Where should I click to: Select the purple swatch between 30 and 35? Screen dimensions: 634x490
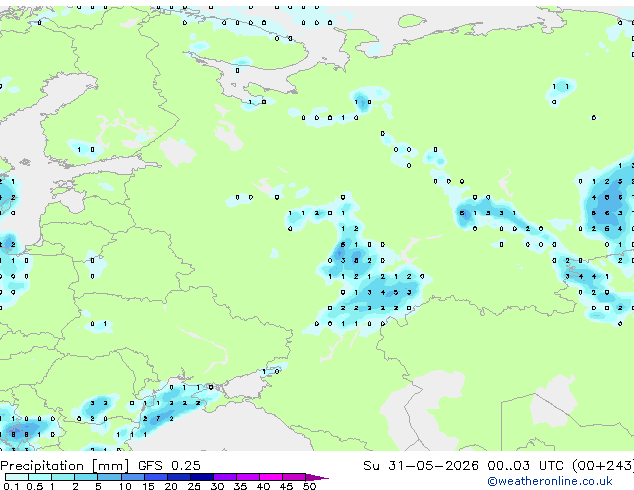pyautogui.click(x=225, y=477)
